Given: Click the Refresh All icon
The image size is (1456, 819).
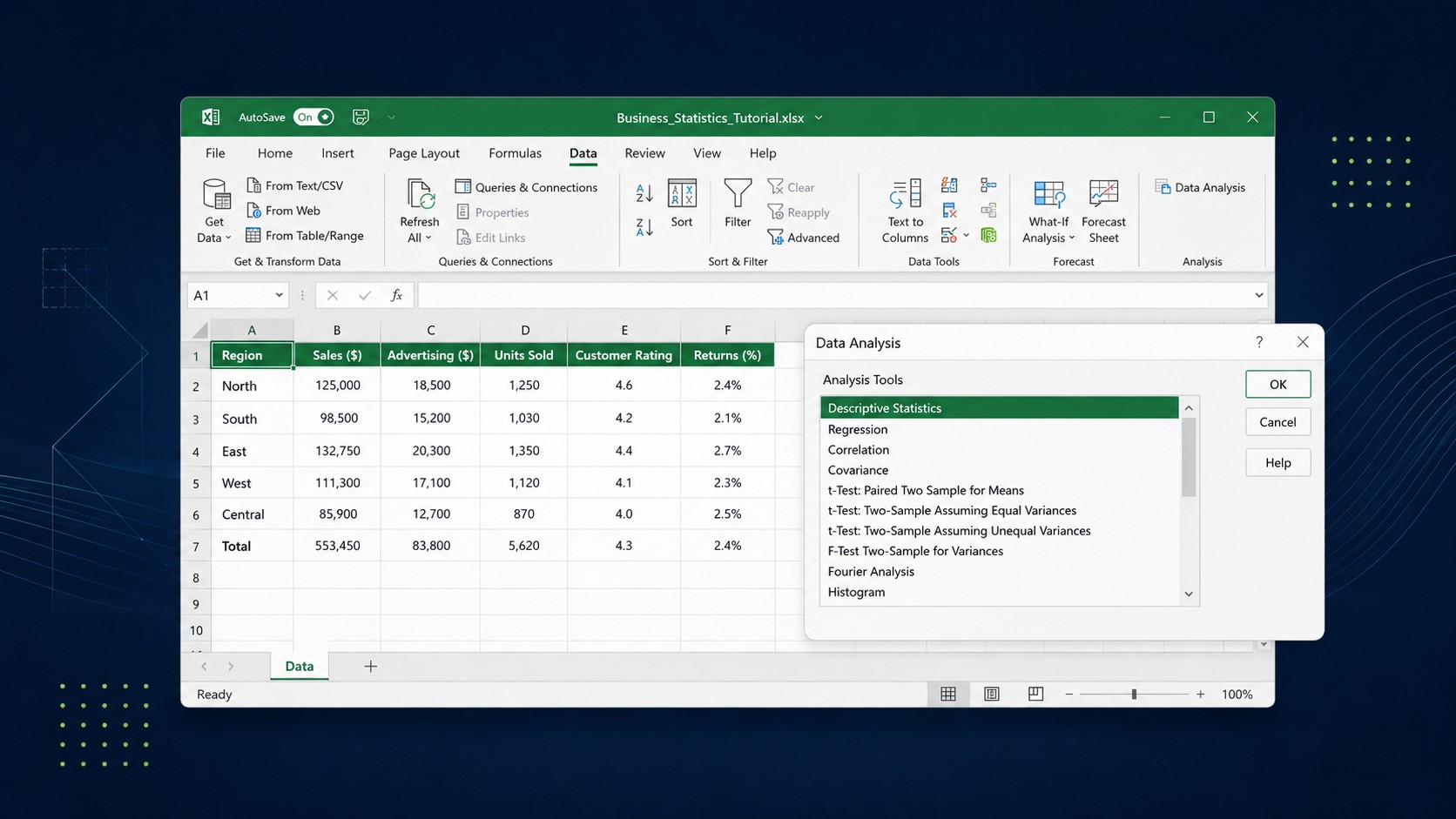Looking at the screenshot, I should pyautogui.click(x=420, y=195).
